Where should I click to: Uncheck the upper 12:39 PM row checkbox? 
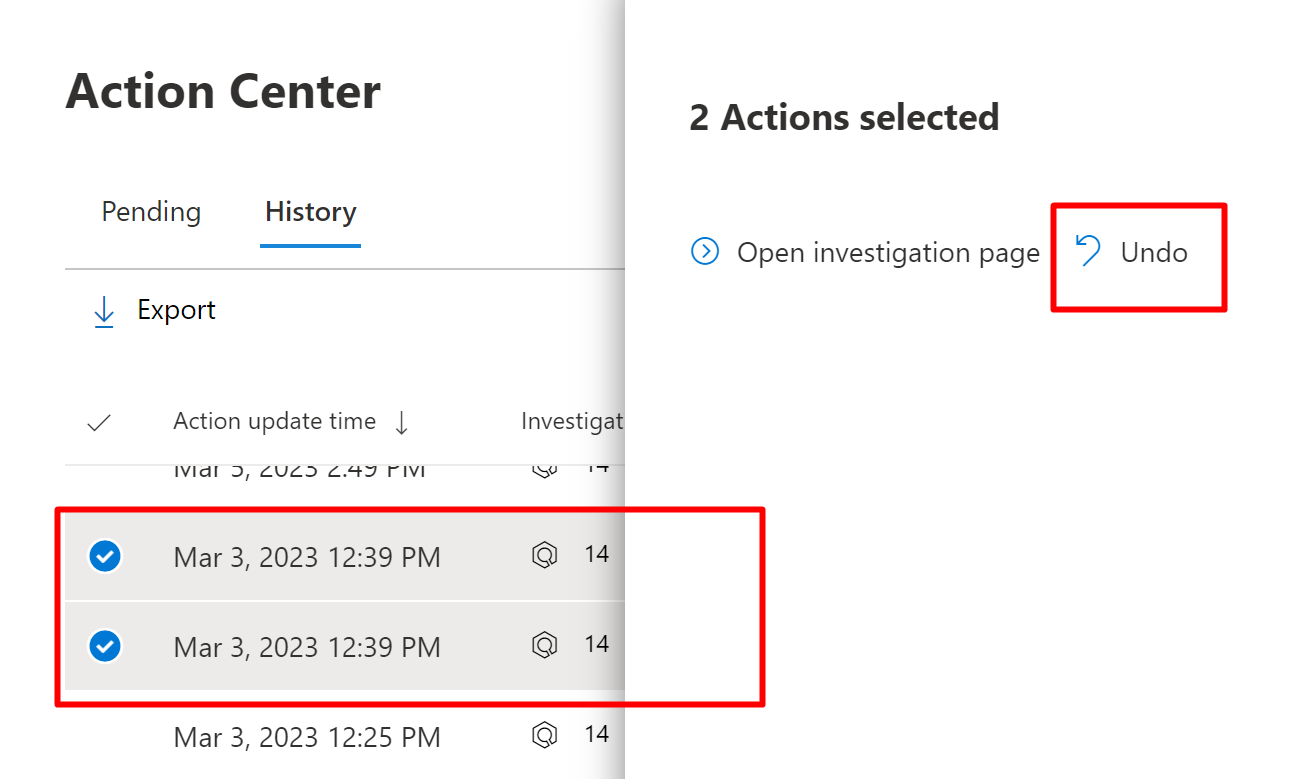click(x=105, y=556)
